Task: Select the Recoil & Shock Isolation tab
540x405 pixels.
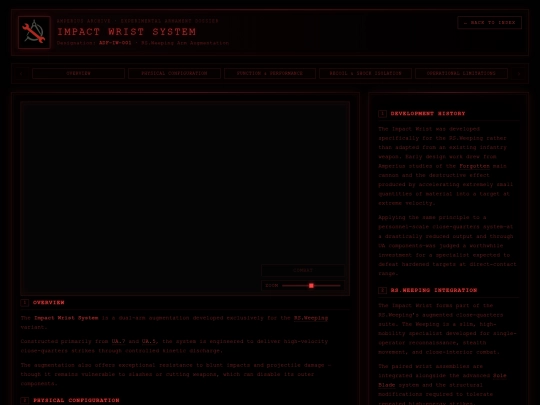Action: (365, 73)
